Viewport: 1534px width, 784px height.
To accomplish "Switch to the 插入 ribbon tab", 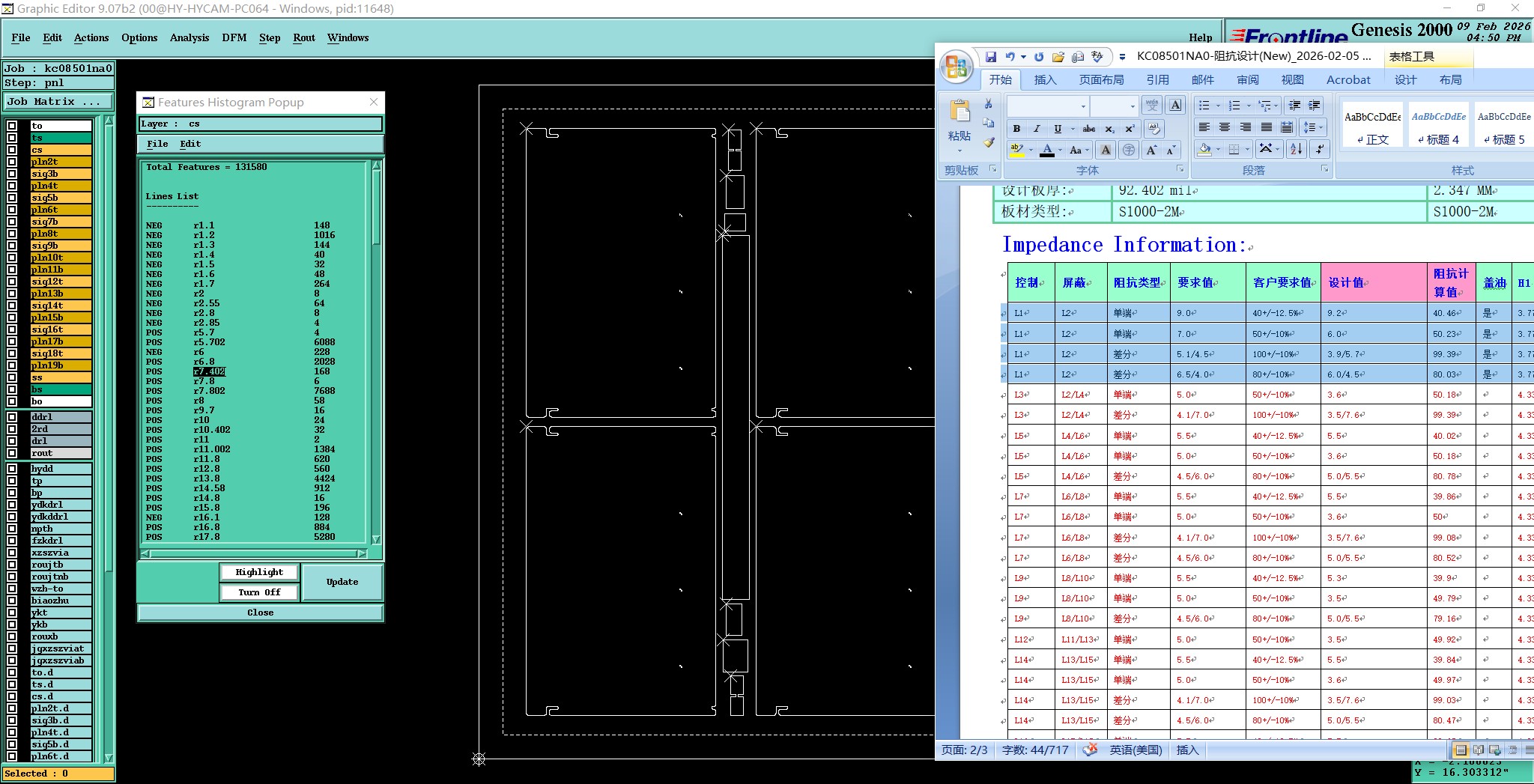I will pyautogui.click(x=1045, y=79).
